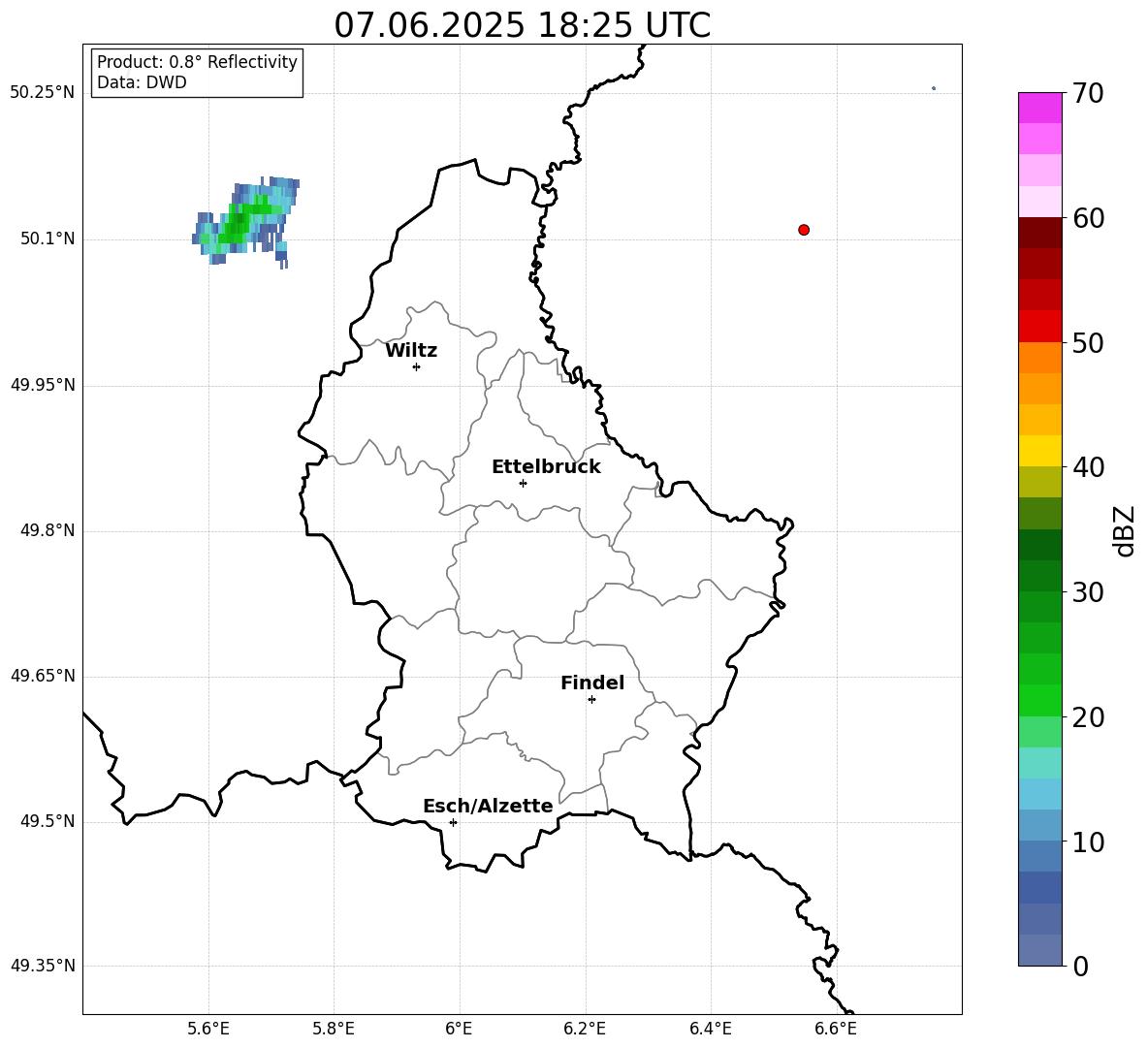The width and height of the screenshot is (1148, 1048).
Task: Click the orange colorbar swatch below 50
Action: coord(1039,357)
